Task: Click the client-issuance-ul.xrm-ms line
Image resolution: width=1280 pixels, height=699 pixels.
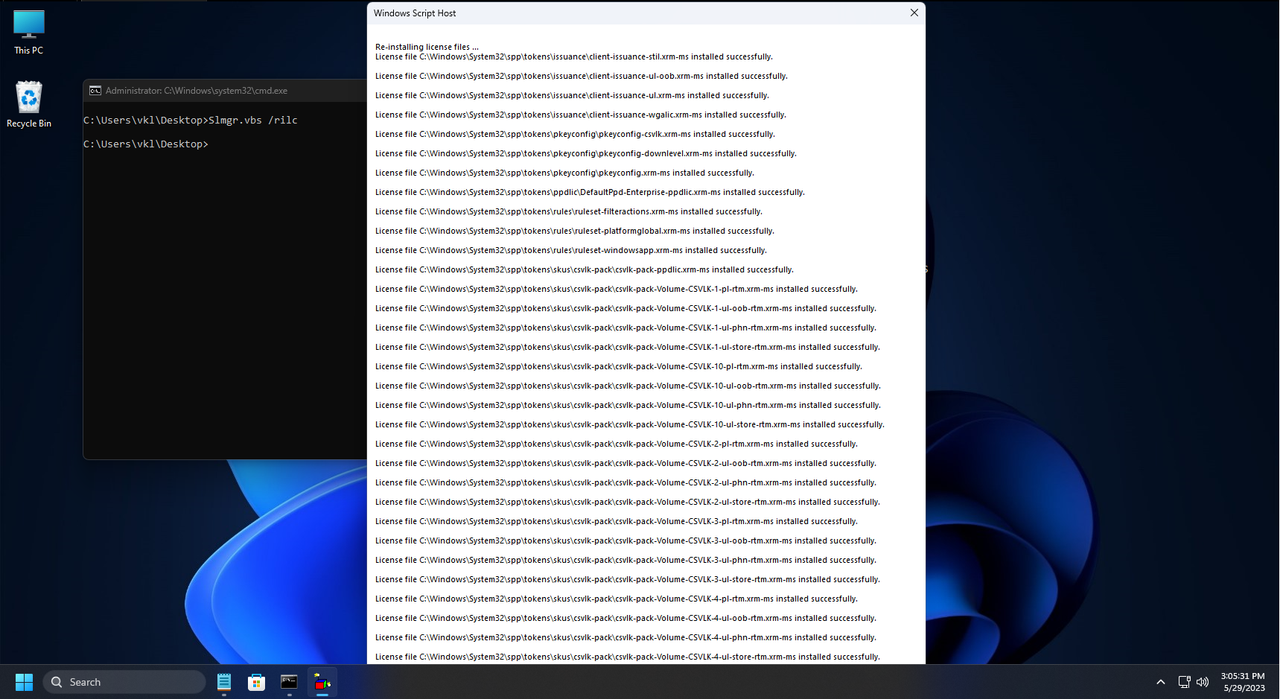Action: (572, 95)
